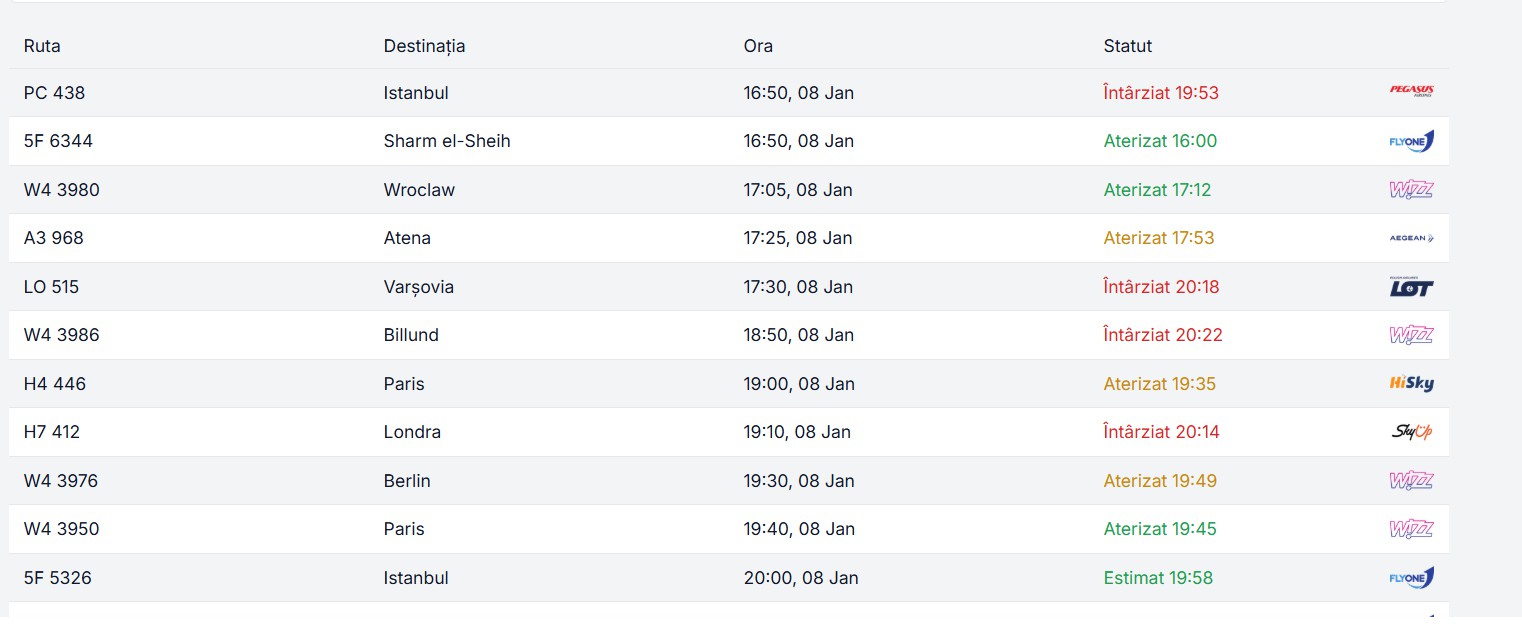Click the Ruta column header

[42, 46]
